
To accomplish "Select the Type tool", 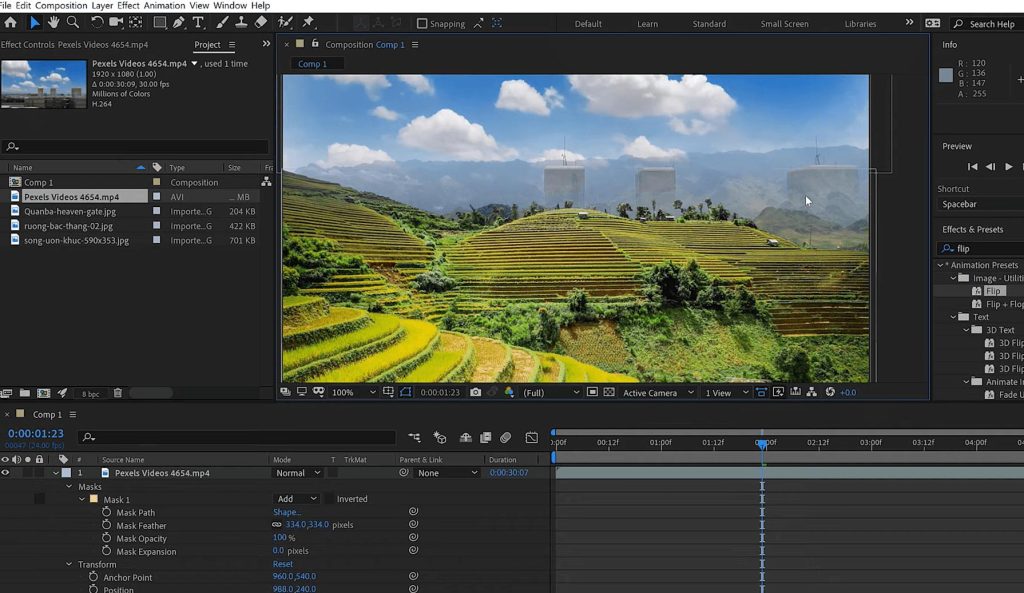I will tap(199, 22).
